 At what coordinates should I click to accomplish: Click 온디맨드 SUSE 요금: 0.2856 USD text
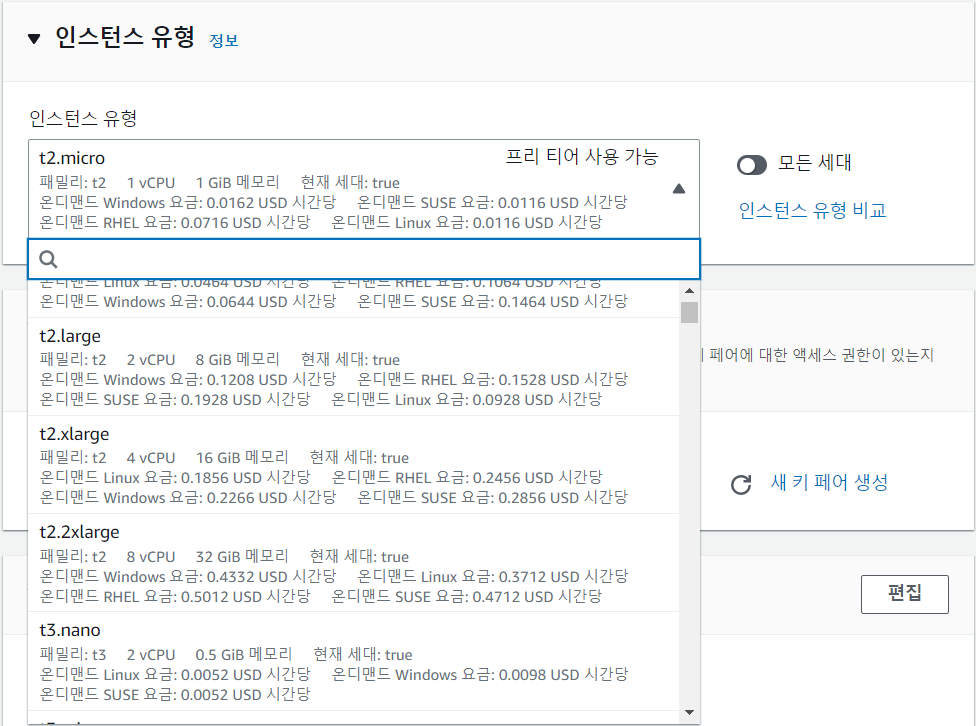pyautogui.click(x=492, y=497)
